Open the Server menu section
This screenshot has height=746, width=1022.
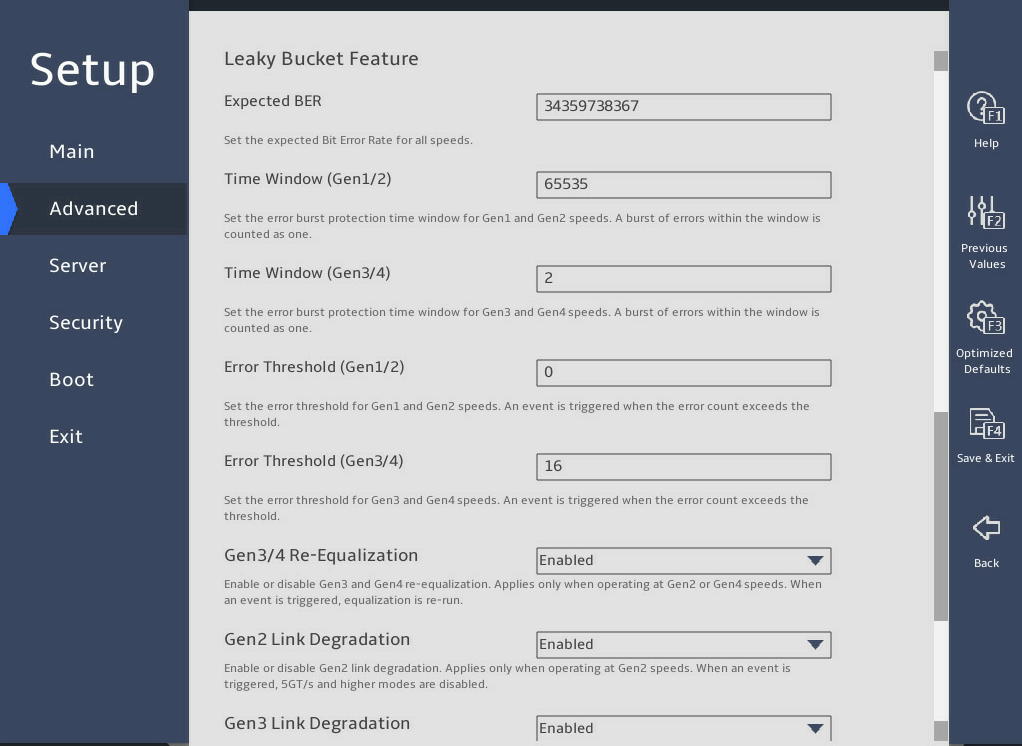[78, 266]
